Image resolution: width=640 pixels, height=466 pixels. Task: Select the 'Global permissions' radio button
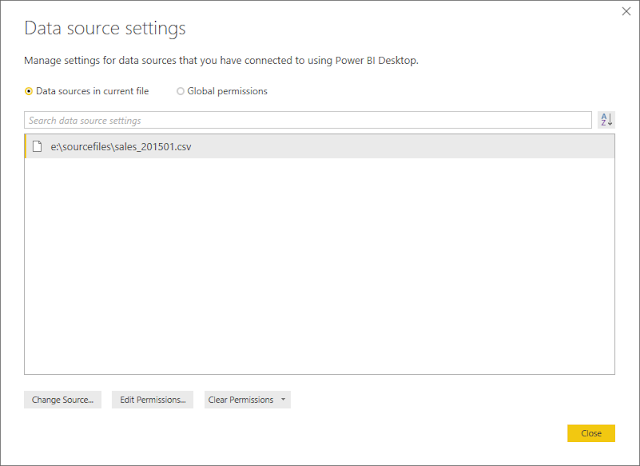[x=180, y=91]
